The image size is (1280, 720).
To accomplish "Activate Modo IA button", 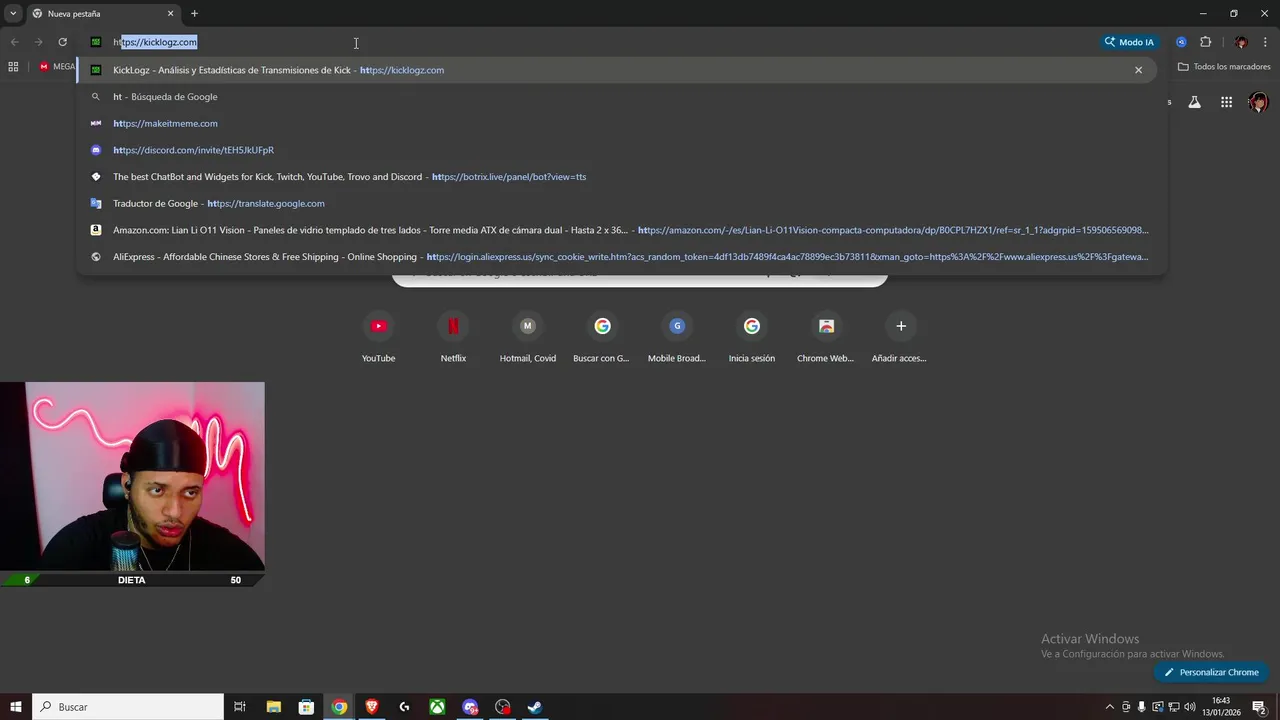I will [1129, 42].
